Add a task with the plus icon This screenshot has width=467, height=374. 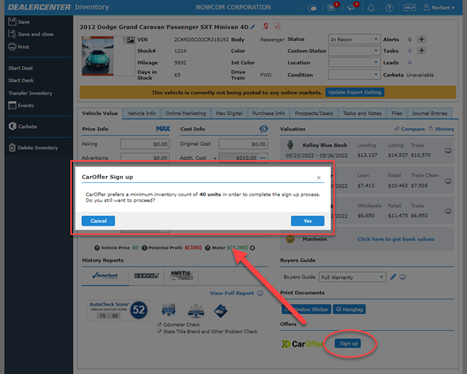(x=421, y=51)
